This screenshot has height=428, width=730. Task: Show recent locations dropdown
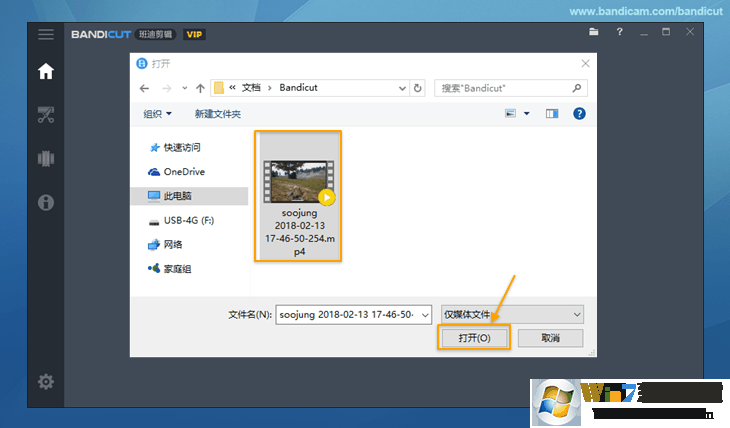click(x=185, y=88)
